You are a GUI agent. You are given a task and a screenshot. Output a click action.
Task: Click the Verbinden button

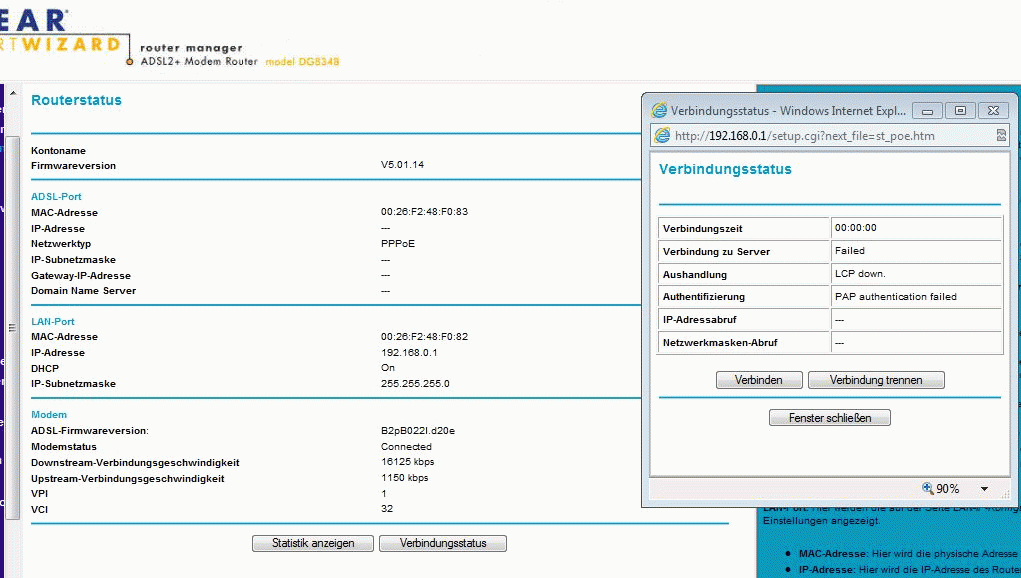[759, 380]
